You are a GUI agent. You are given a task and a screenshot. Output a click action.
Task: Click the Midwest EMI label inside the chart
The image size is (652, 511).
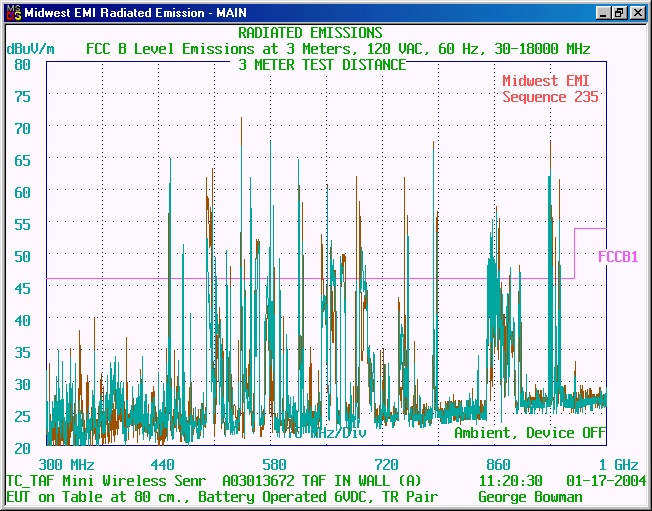[550, 81]
